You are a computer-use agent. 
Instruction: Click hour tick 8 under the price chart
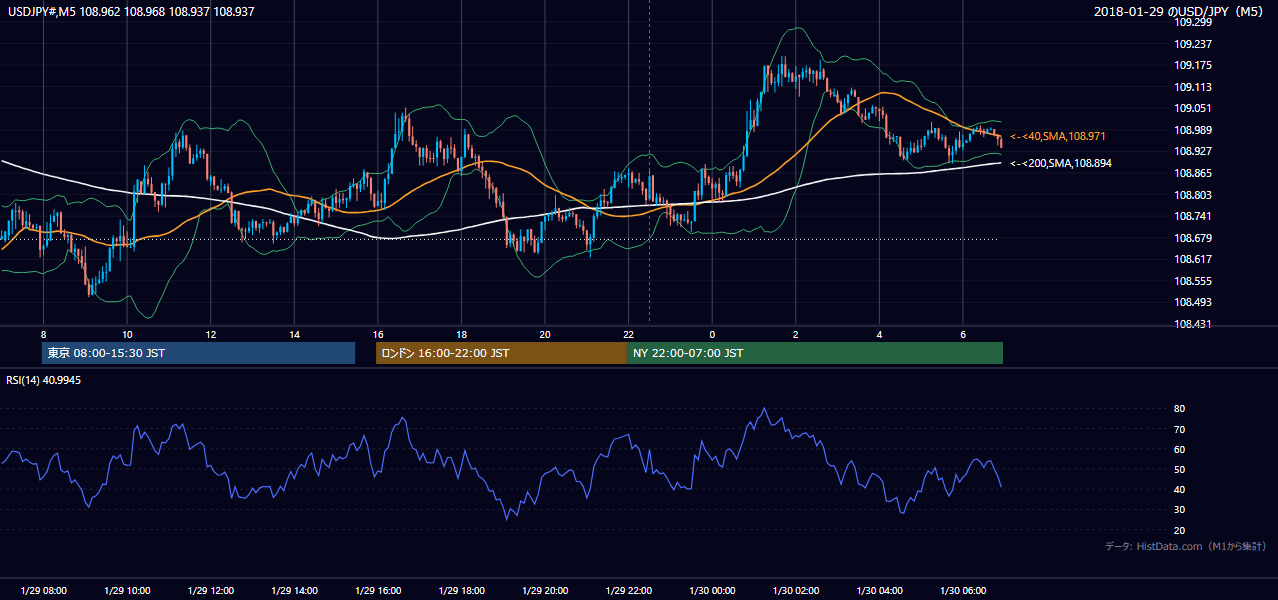point(43,334)
